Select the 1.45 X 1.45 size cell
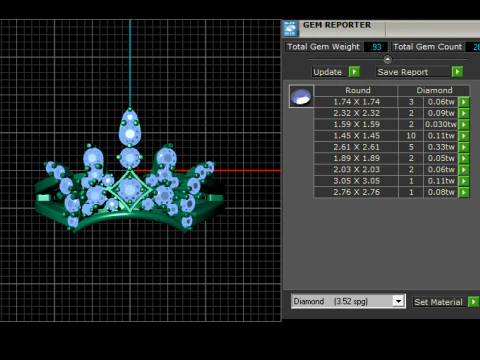 click(356, 136)
